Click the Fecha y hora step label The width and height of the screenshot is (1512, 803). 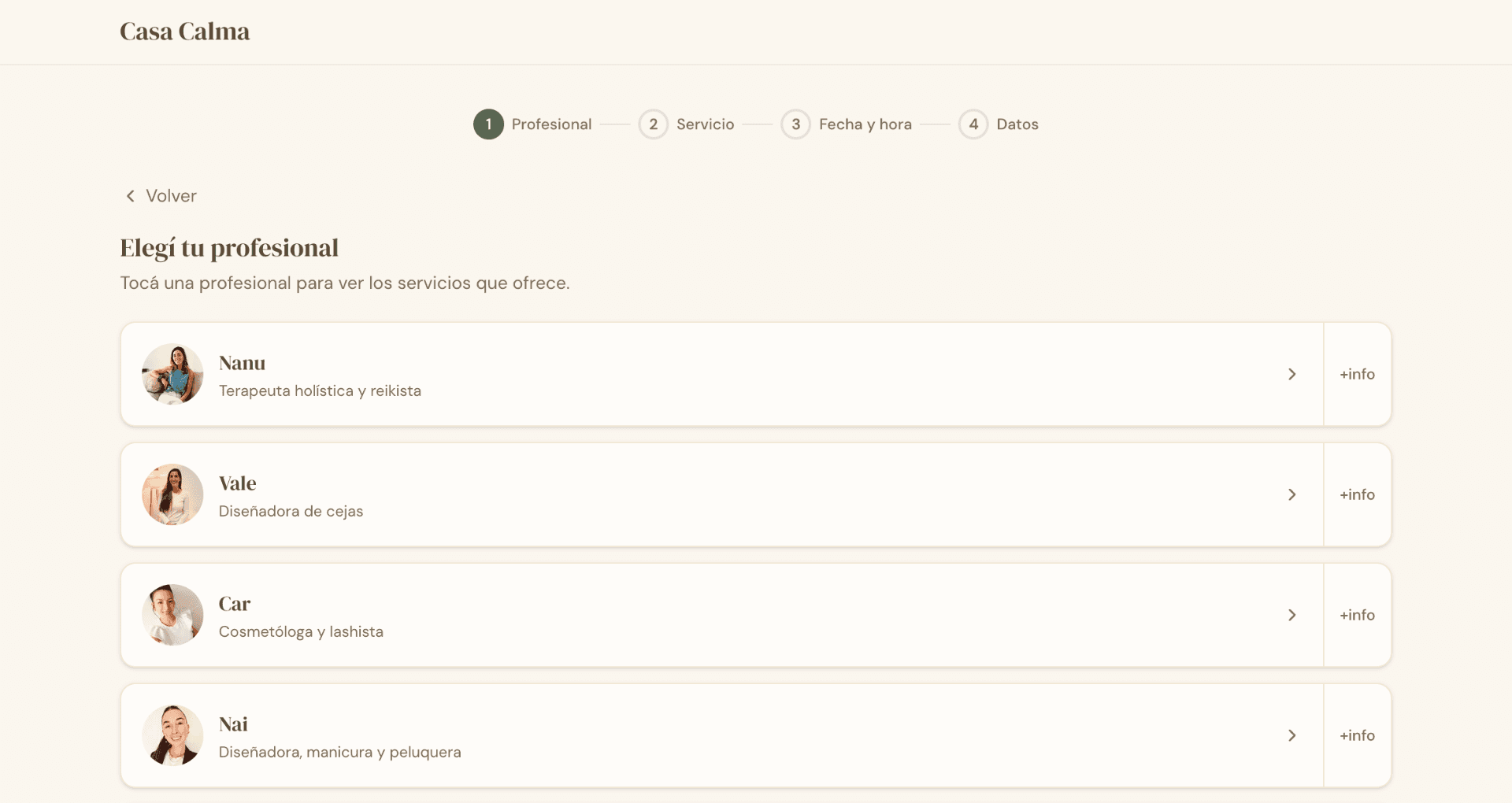(865, 124)
